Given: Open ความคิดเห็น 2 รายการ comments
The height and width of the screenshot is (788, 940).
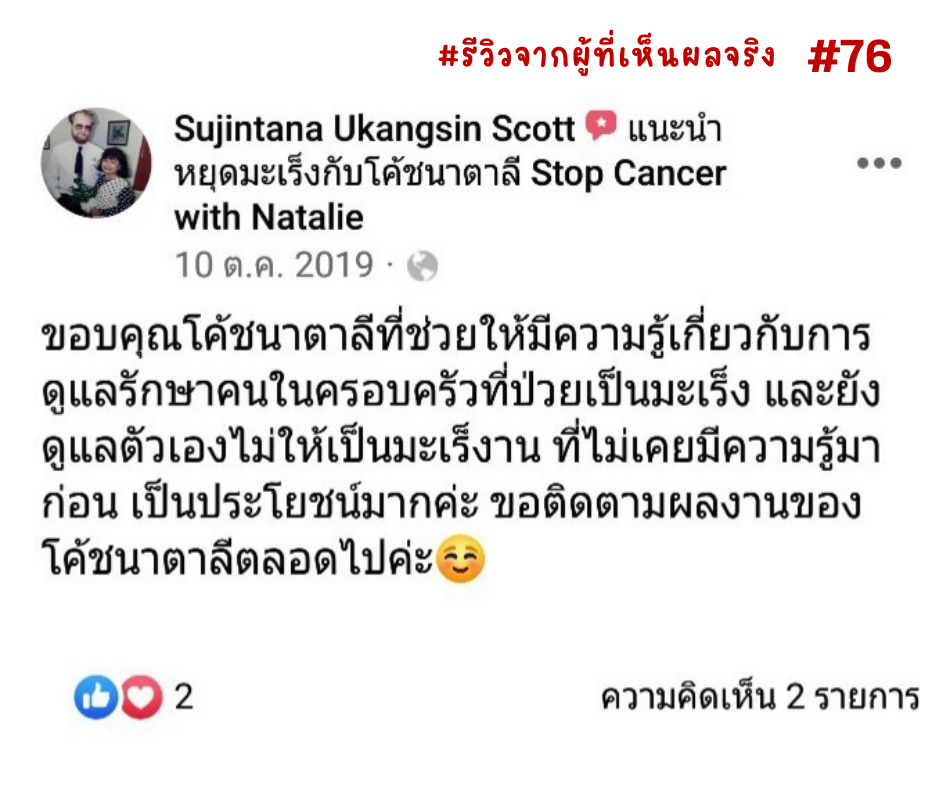Looking at the screenshot, I should pos(760,697).
